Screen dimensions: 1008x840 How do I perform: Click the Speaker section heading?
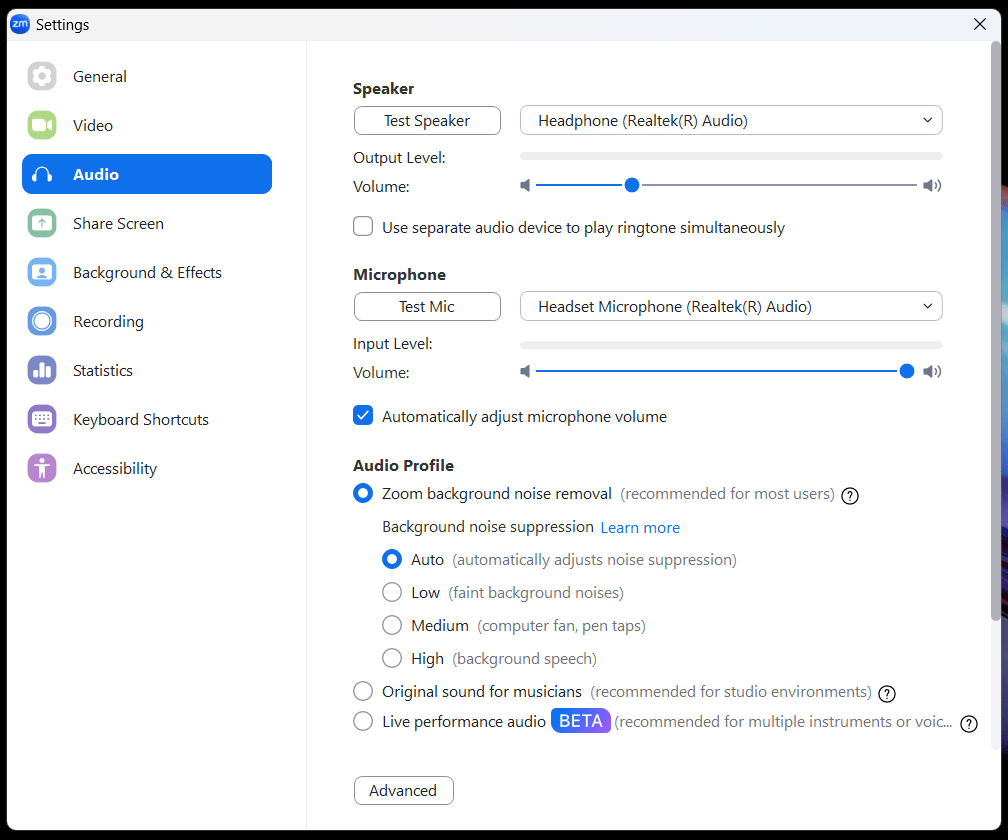(x=383, y=89)
